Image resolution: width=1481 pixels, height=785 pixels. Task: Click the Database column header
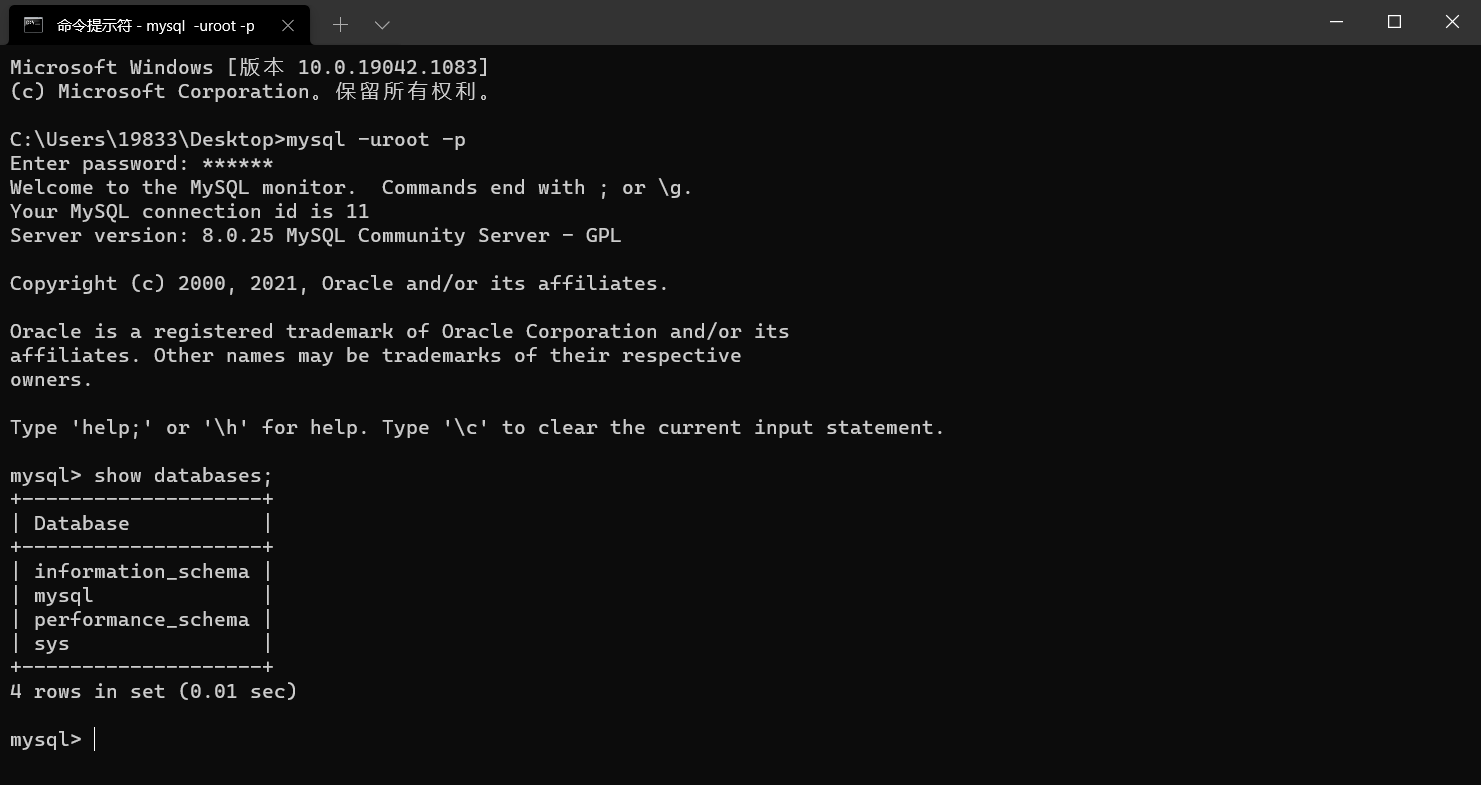coord(81,524)
